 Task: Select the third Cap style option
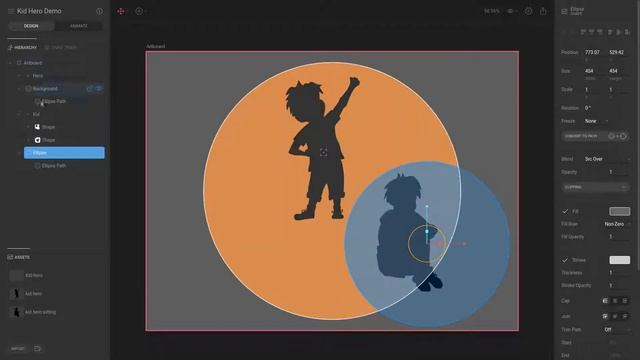point(625,301)
